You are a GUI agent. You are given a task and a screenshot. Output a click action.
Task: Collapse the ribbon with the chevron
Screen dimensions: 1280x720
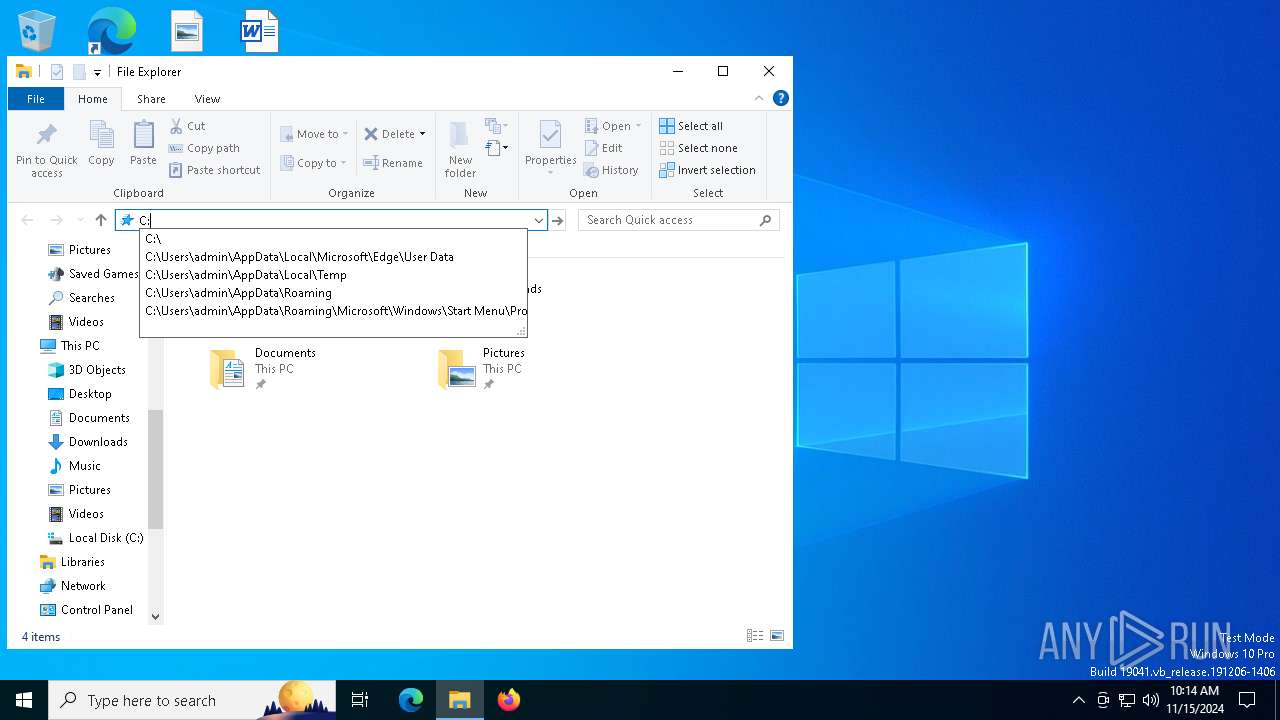coord(759,98)
